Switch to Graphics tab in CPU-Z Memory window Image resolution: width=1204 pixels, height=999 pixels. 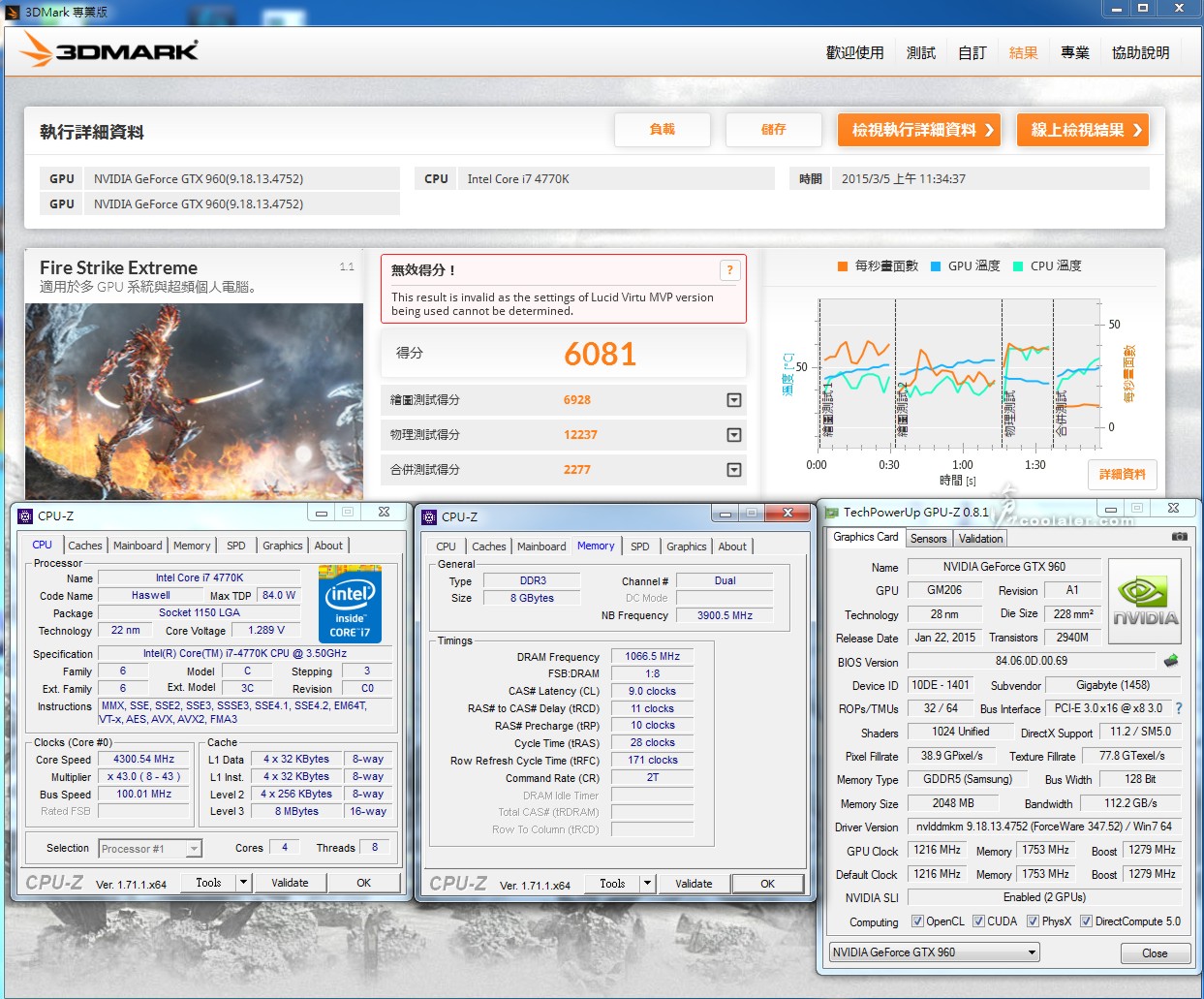tap(687, 546)
